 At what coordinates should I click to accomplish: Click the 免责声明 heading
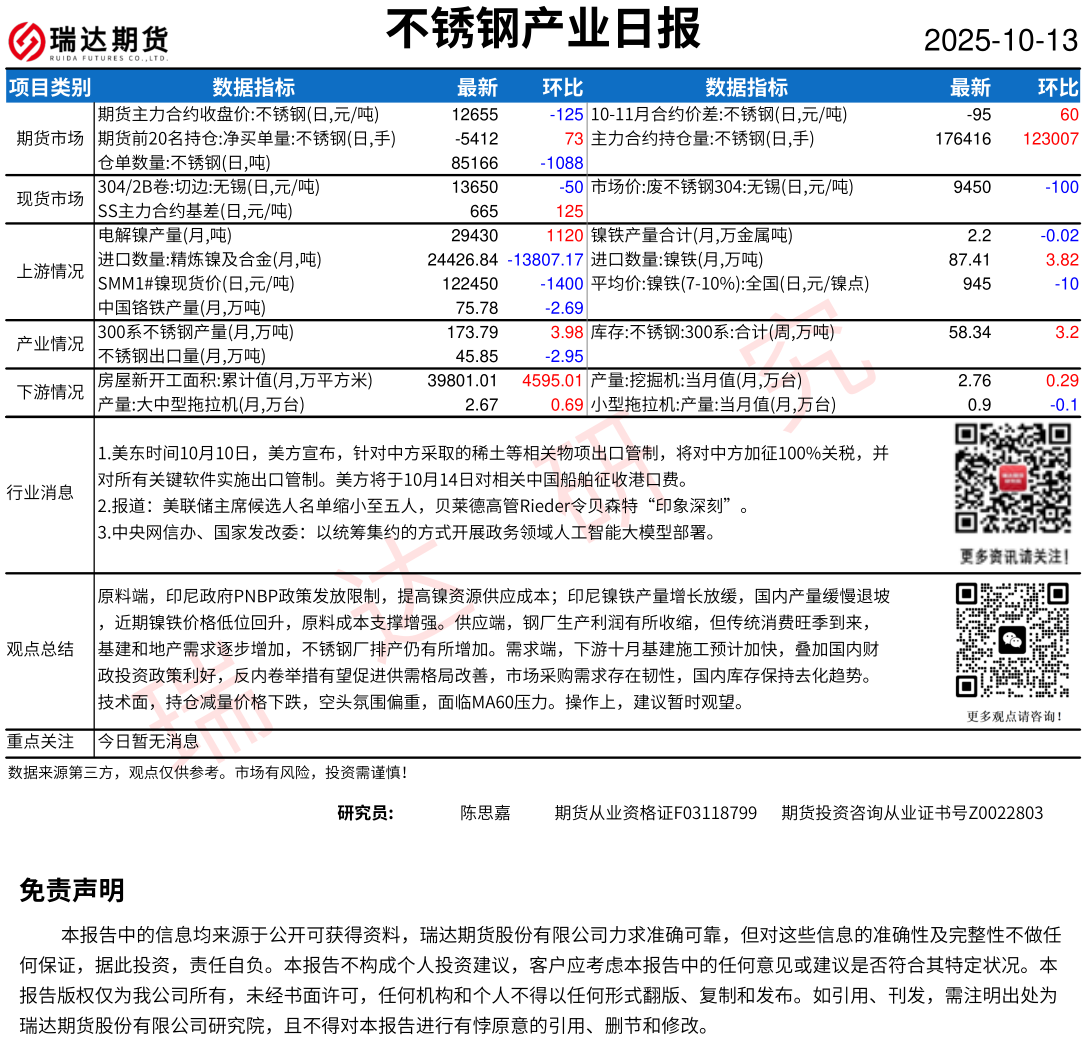coord(72,890)
